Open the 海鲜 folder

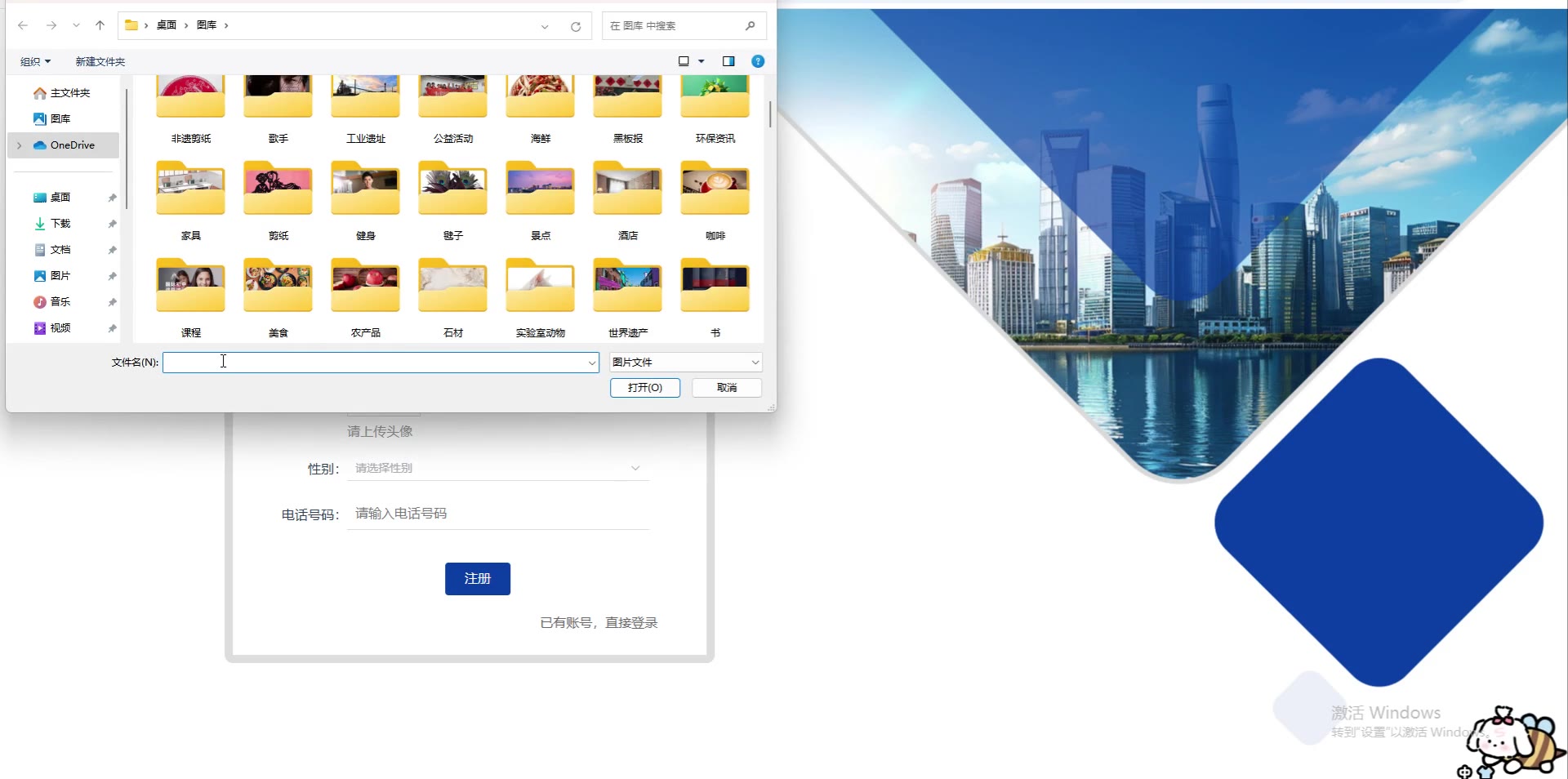click(540, 109)
